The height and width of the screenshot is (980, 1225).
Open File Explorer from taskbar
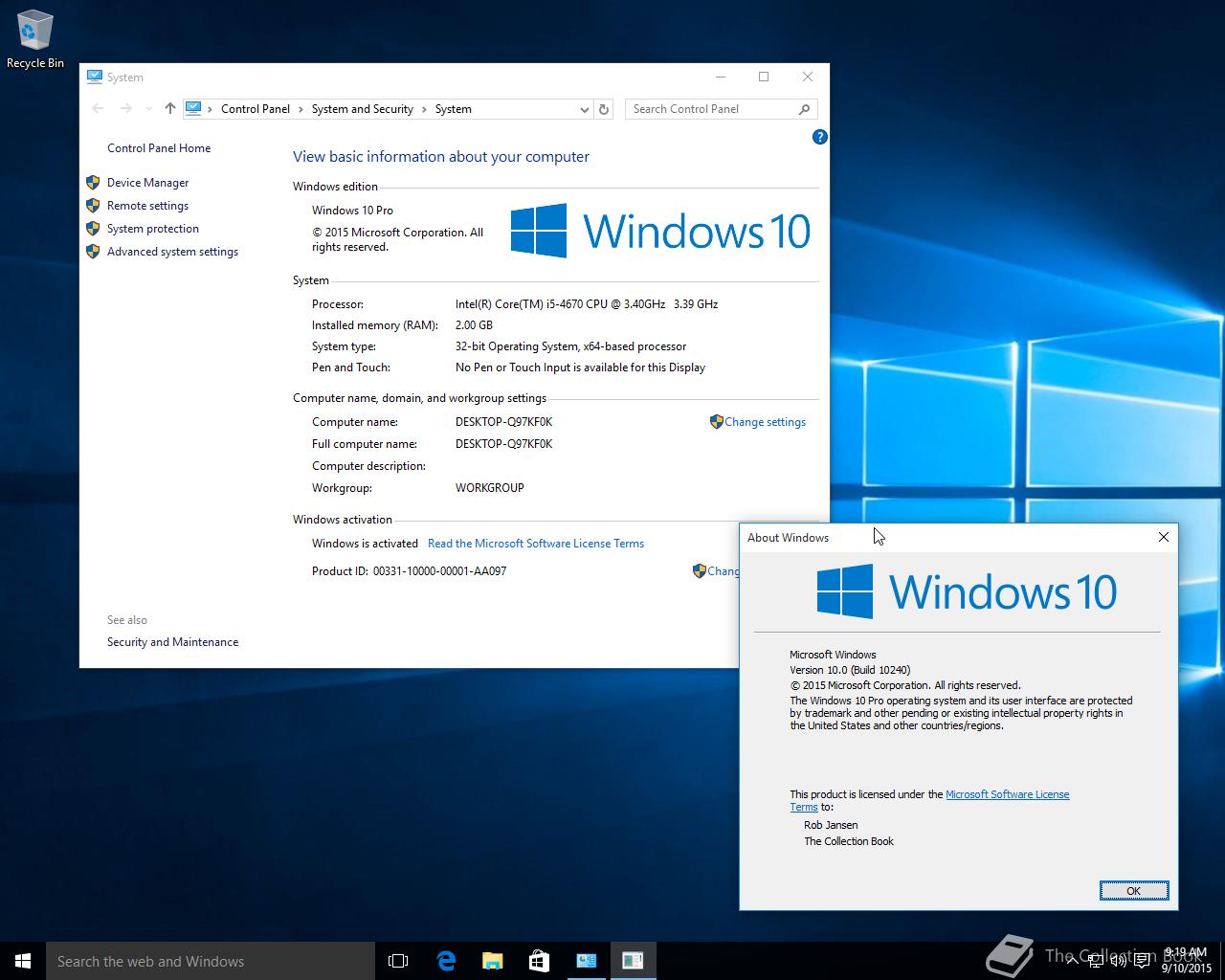tap(492, 961)
